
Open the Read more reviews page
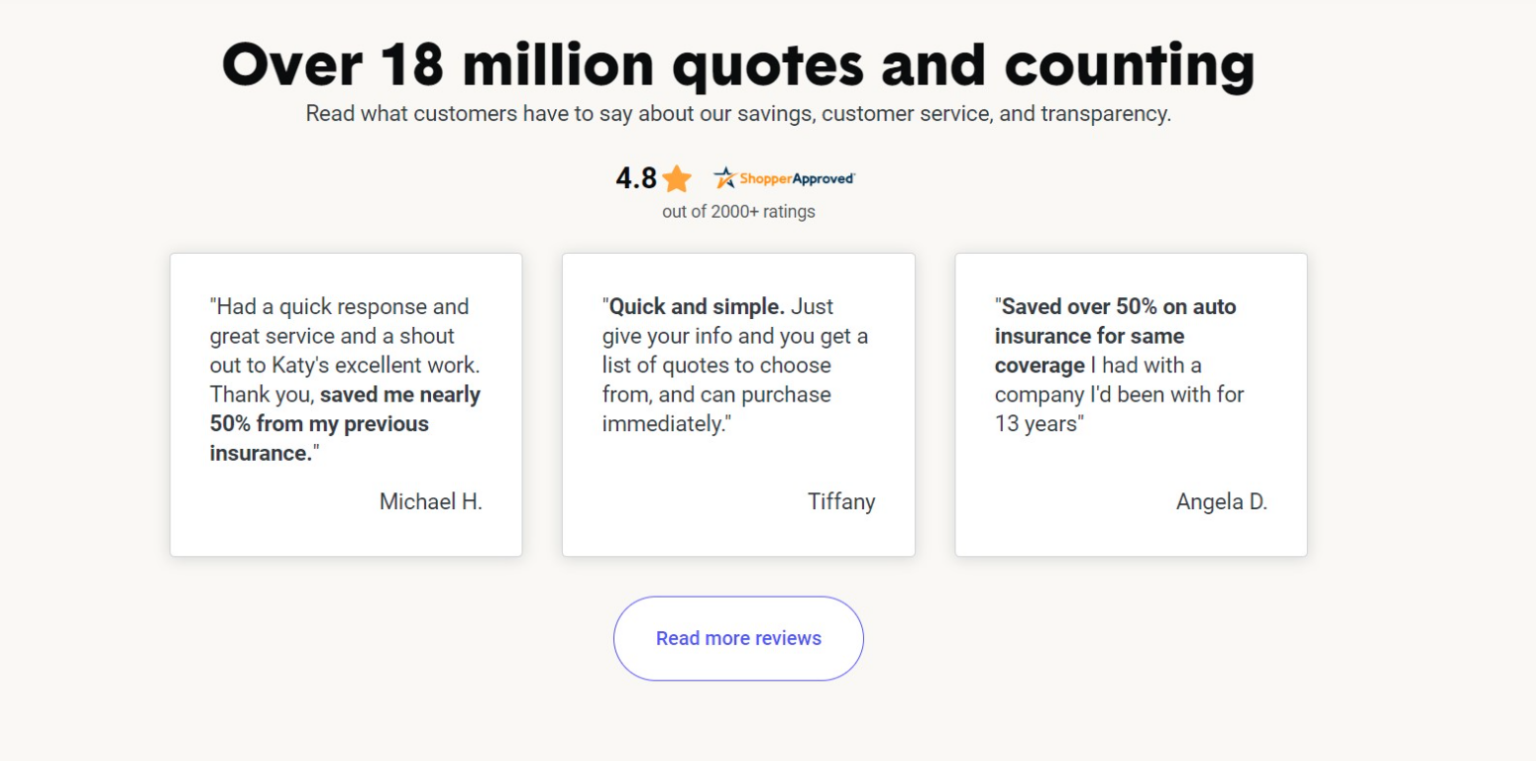(737, 638)
